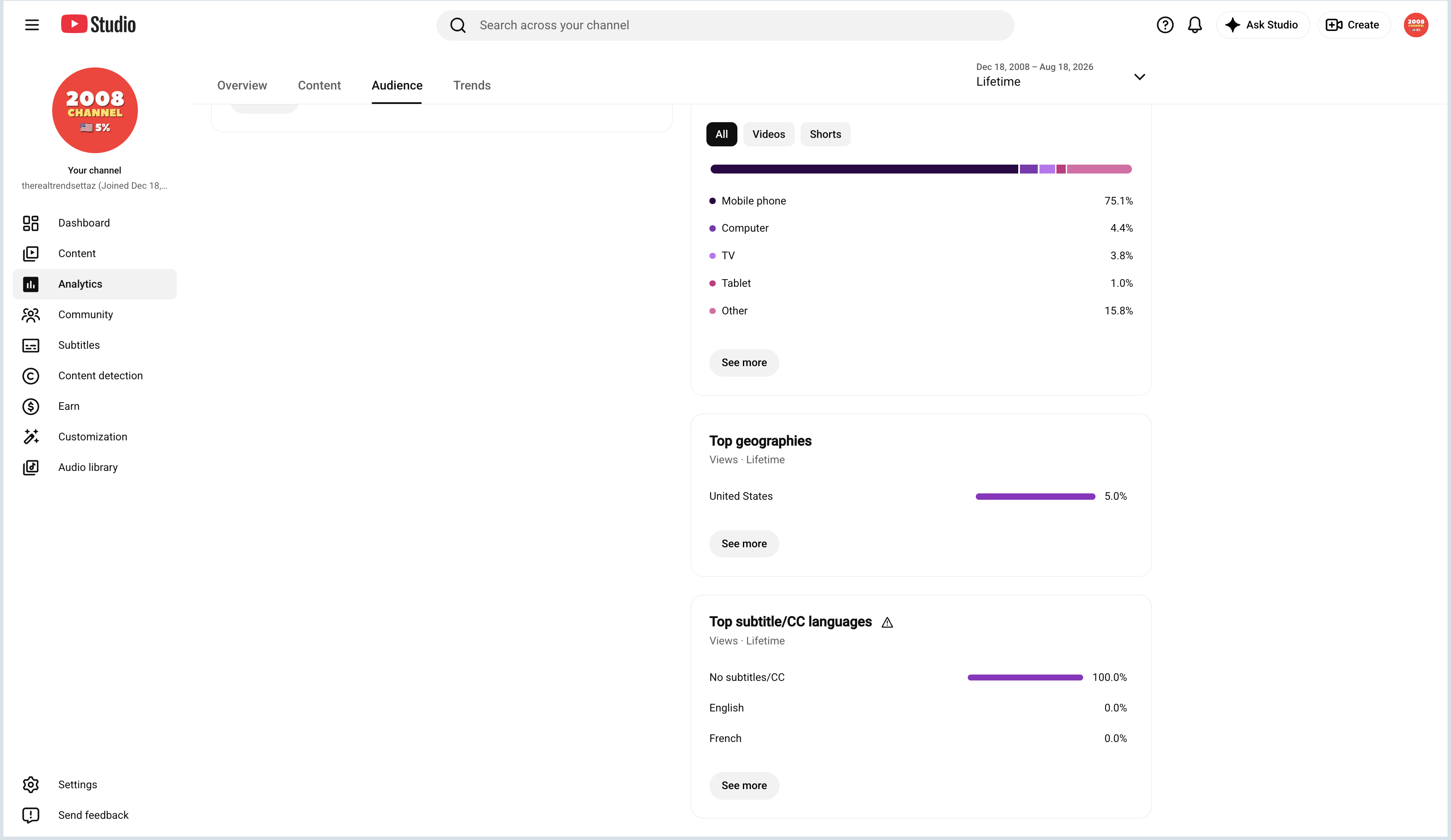Expand See more under Top geographies

[x=744, y=543]
